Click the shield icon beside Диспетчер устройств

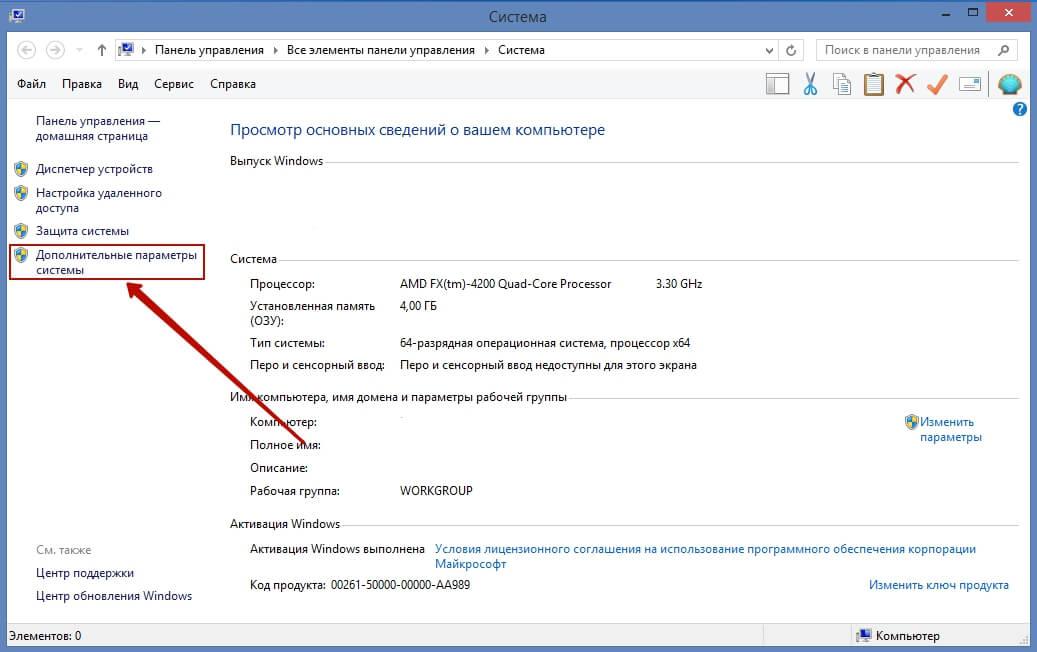21,169
